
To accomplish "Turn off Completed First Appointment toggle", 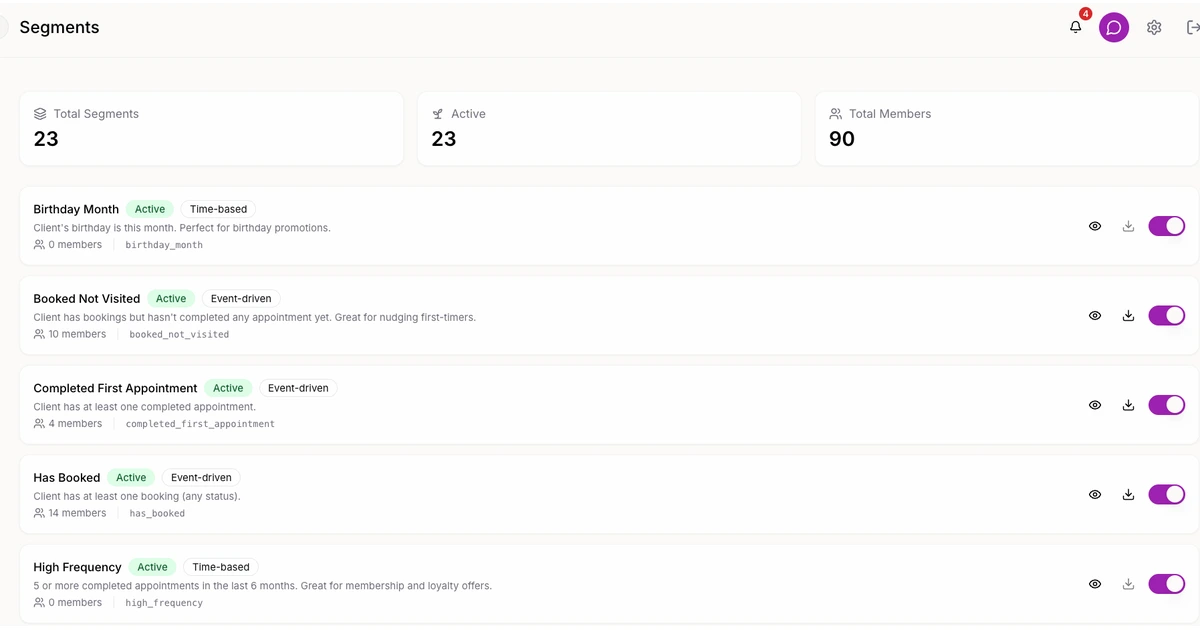I will click(x=1166, y=405).
